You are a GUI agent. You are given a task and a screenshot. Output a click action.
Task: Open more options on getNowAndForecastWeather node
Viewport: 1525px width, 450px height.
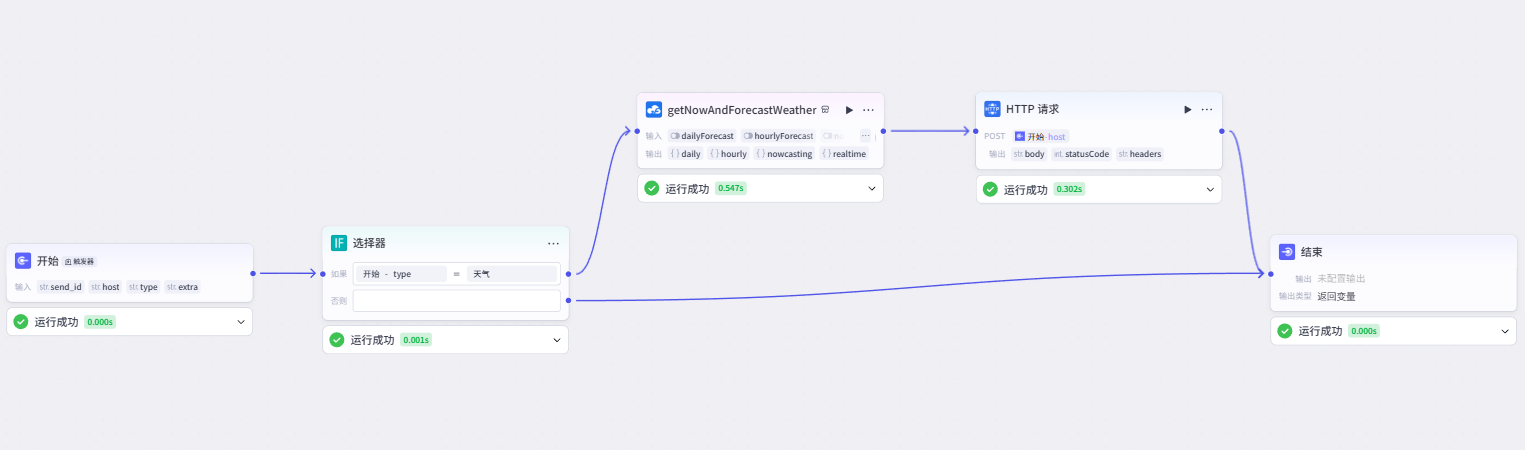pos(868,110)
